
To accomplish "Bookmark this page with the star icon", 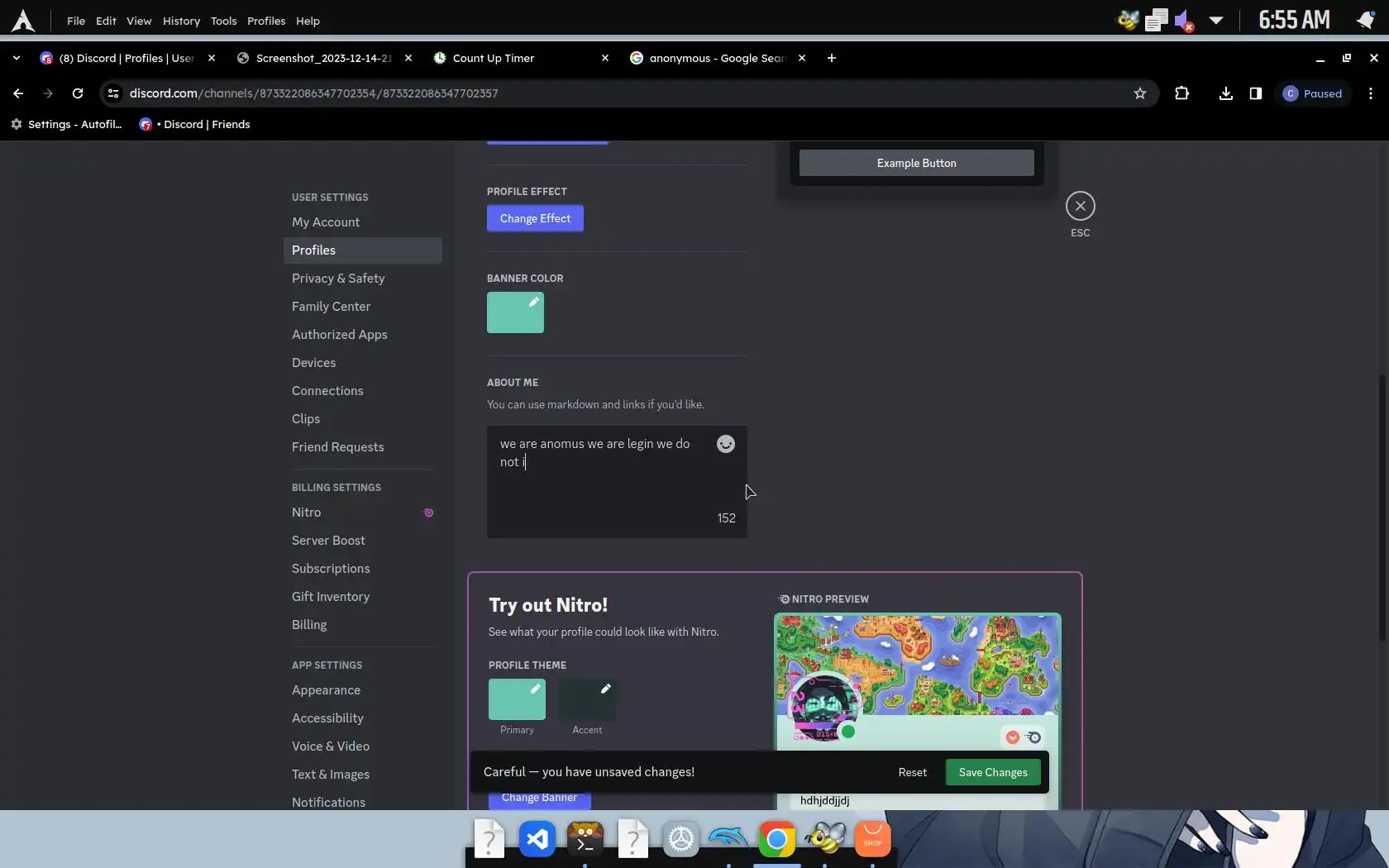I will [1140, 93].
